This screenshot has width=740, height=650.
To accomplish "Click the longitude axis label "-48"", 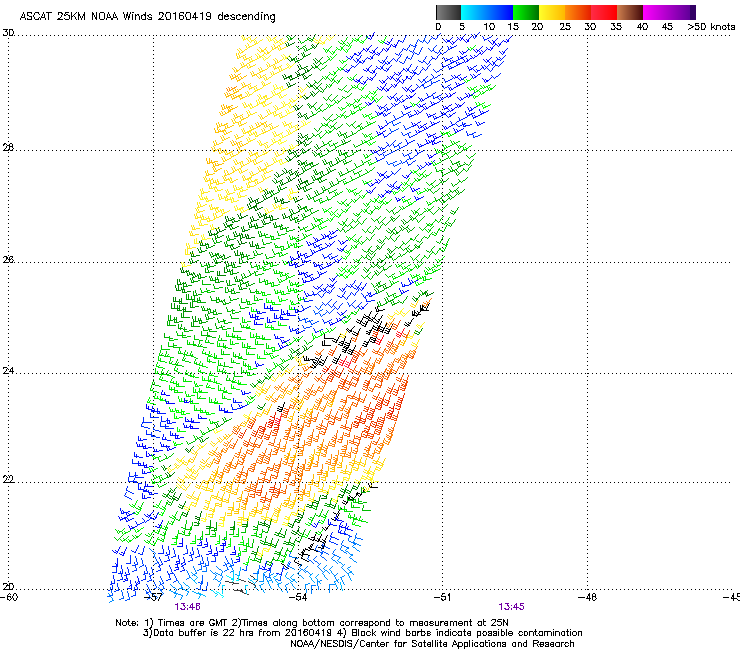I will tap(588, 598).
